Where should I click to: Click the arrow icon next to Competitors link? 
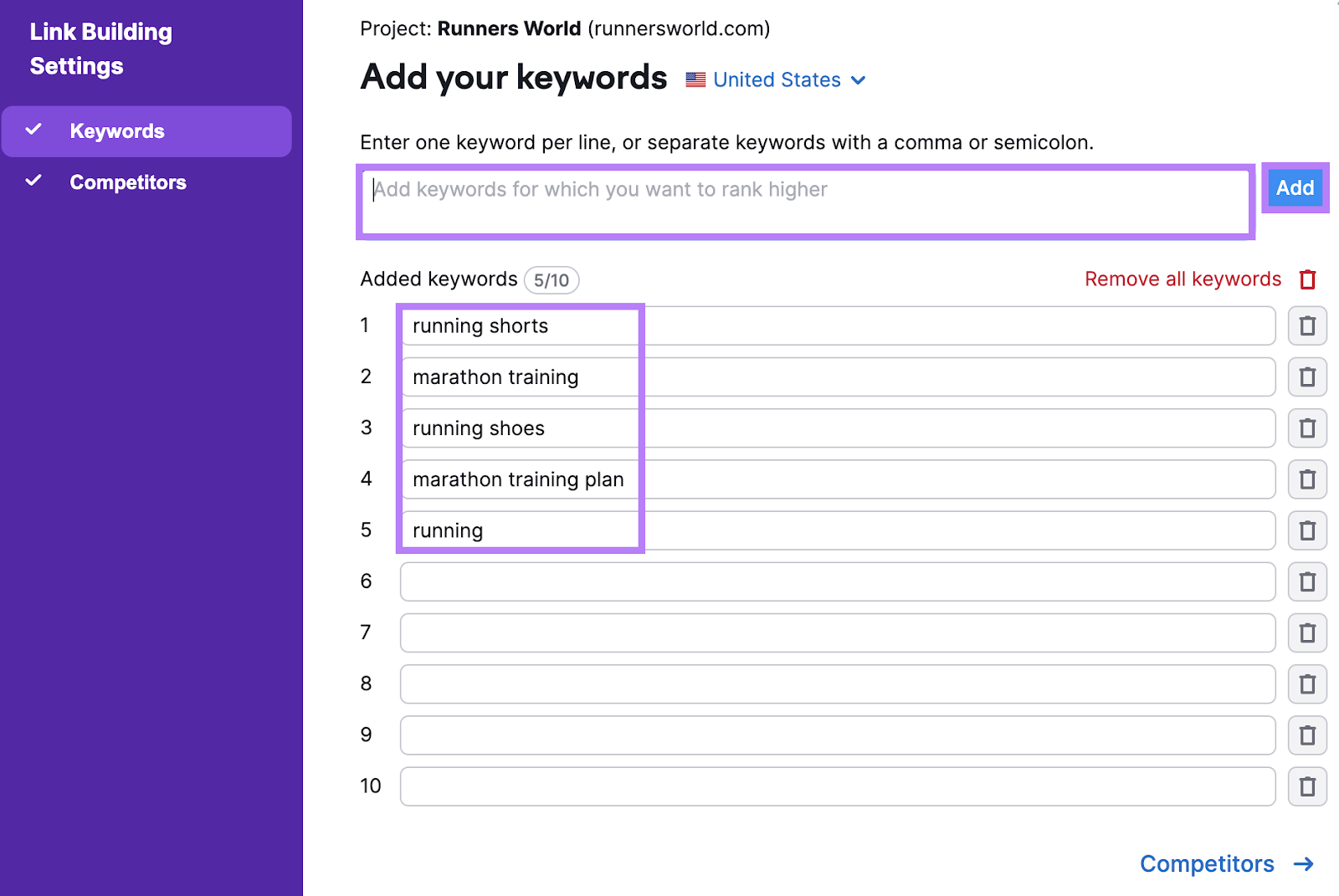1302,863
